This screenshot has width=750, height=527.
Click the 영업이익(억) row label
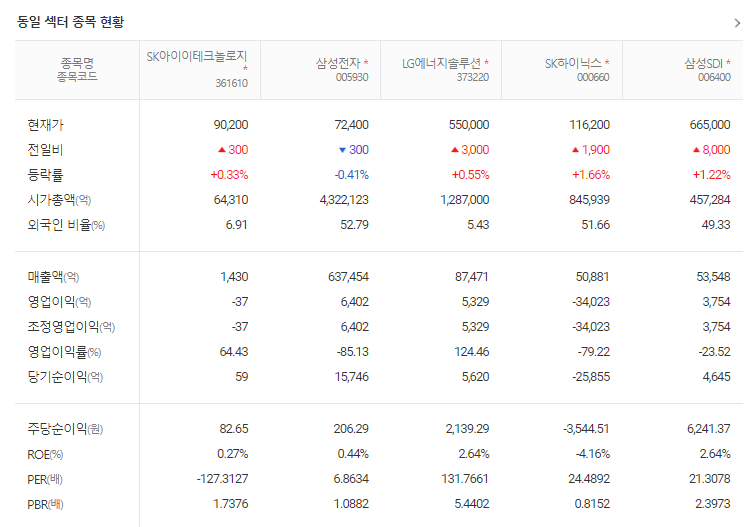pos(59,302)
